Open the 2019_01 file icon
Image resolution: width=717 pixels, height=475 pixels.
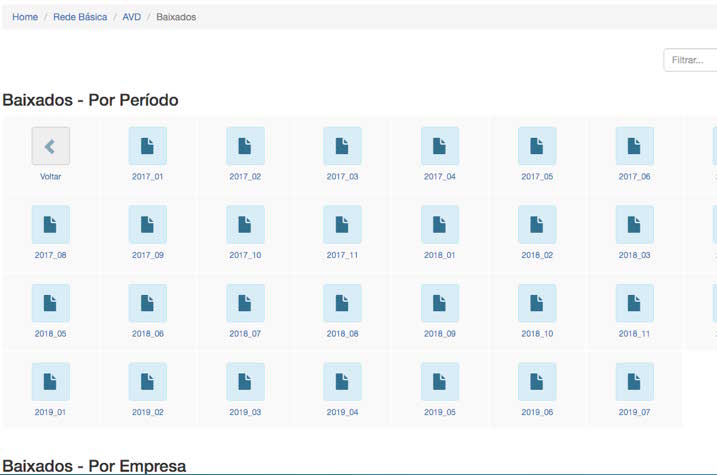(x=50, y=382)
